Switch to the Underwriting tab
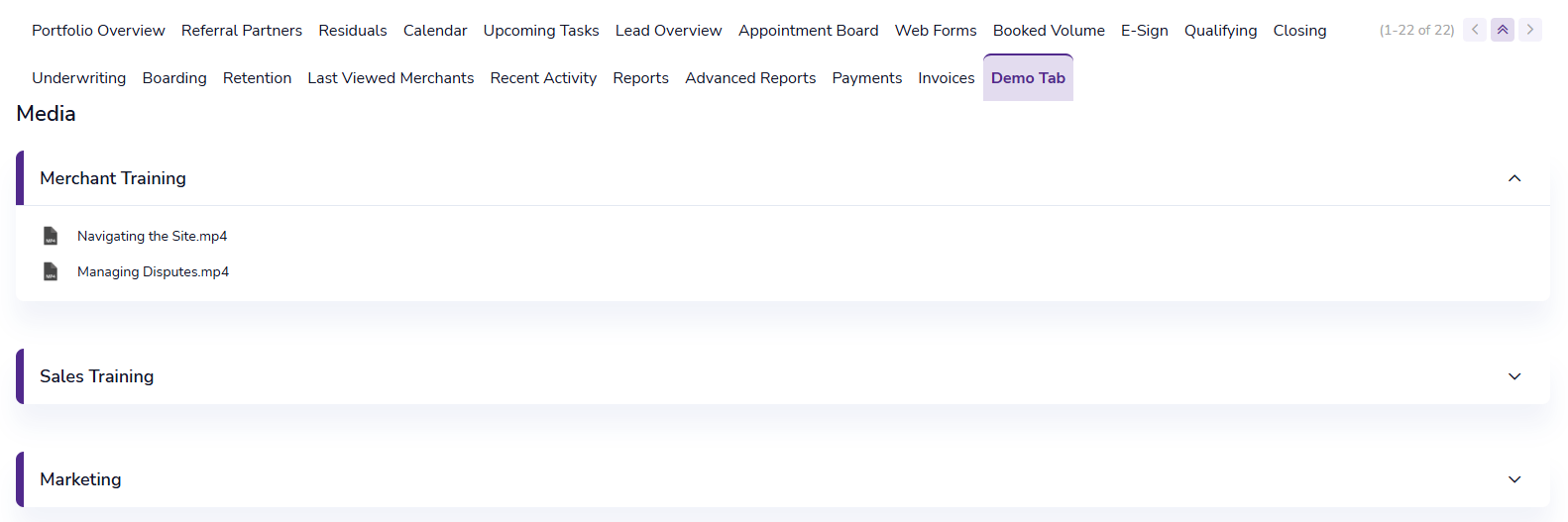 point(78,78)
